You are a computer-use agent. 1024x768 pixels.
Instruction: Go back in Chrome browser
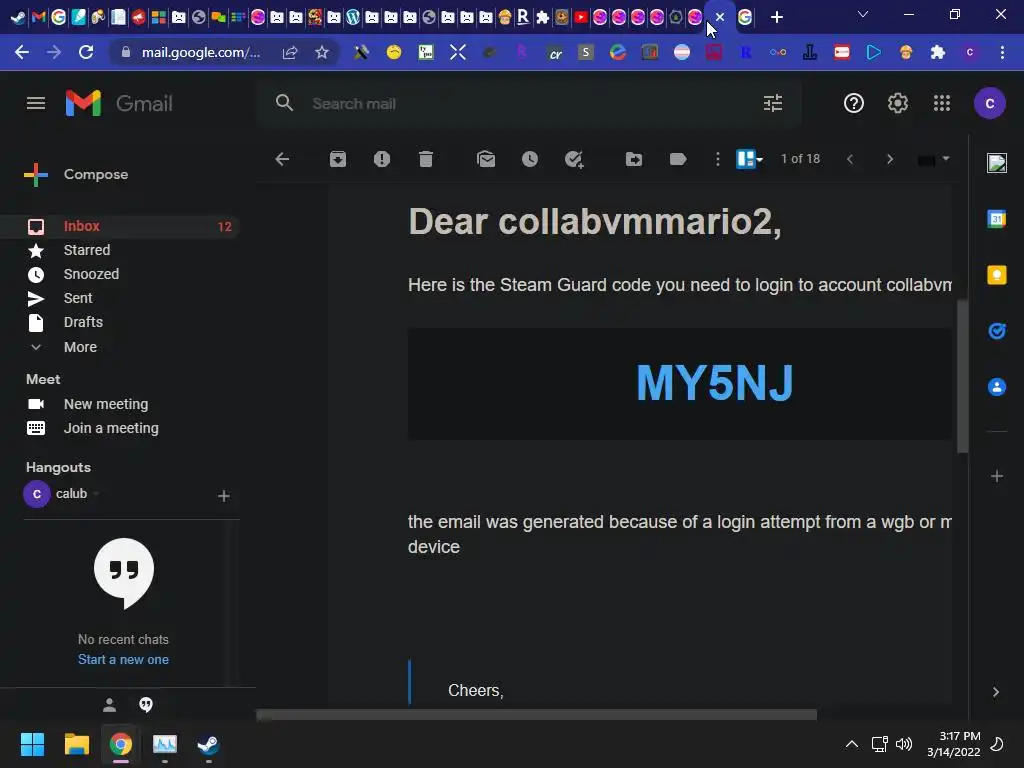(x=22, y=52)
